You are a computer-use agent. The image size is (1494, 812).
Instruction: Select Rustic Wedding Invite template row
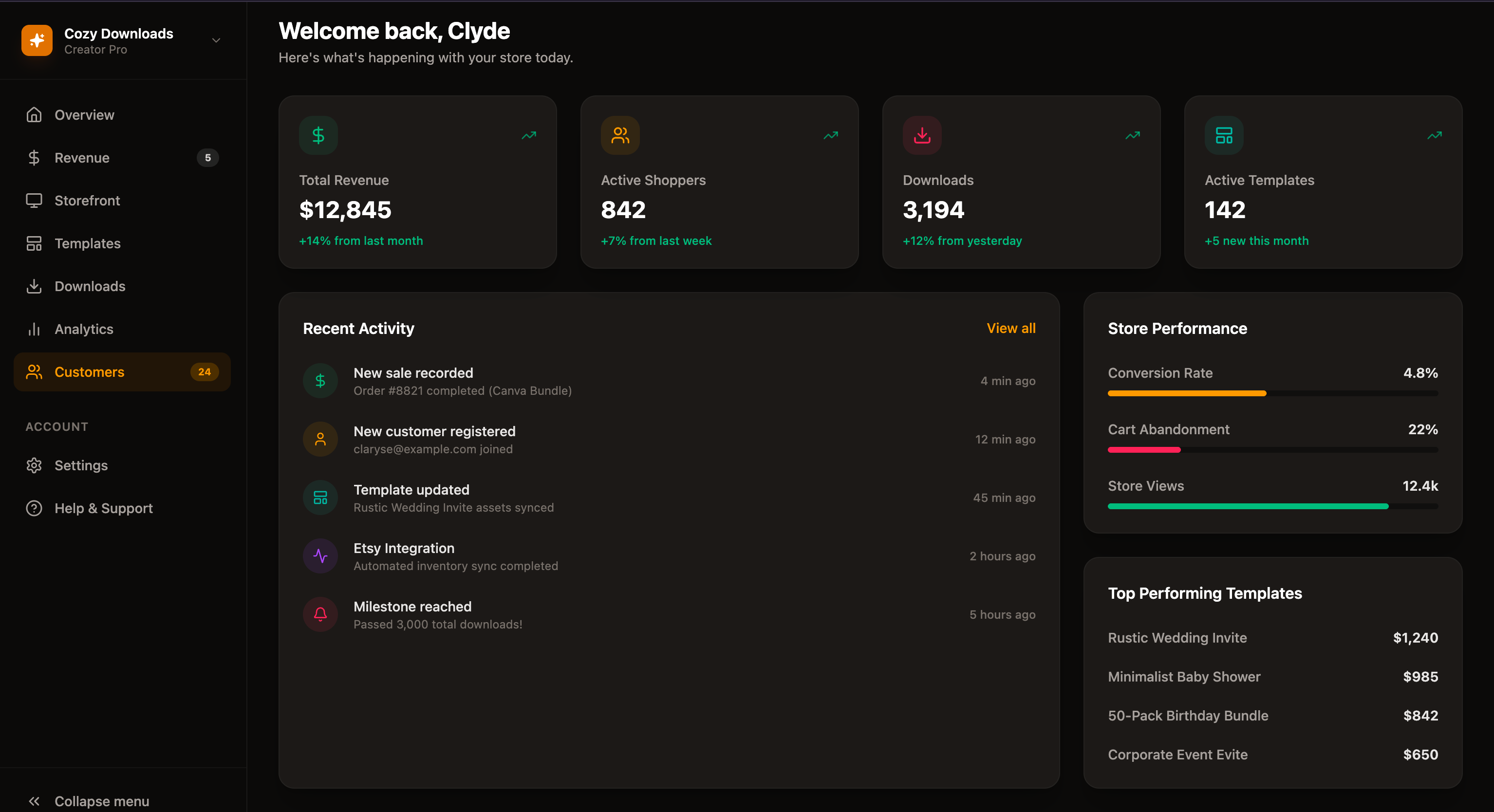[1272, 638]
